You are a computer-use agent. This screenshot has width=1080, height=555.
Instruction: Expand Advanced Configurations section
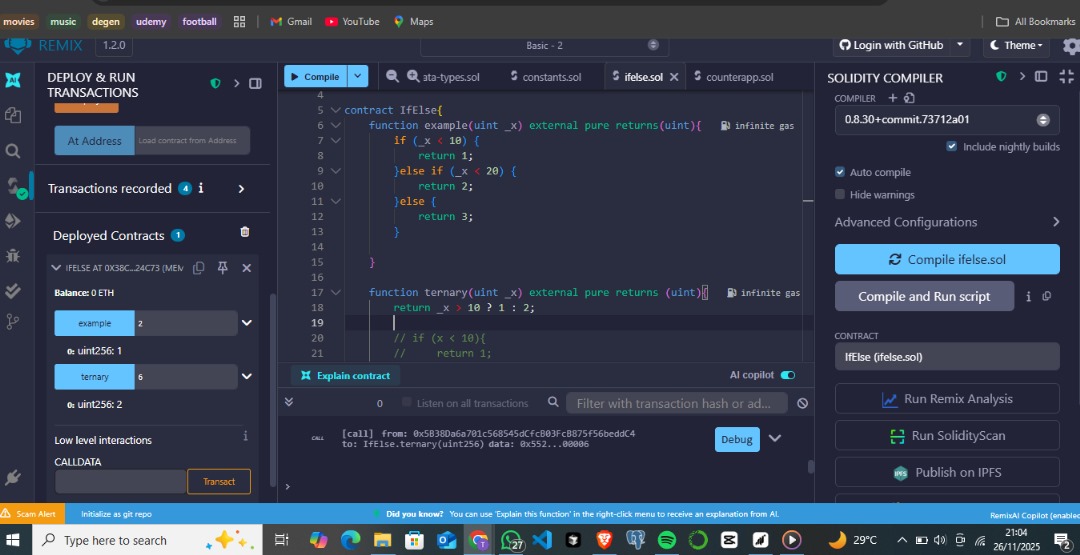946,222
